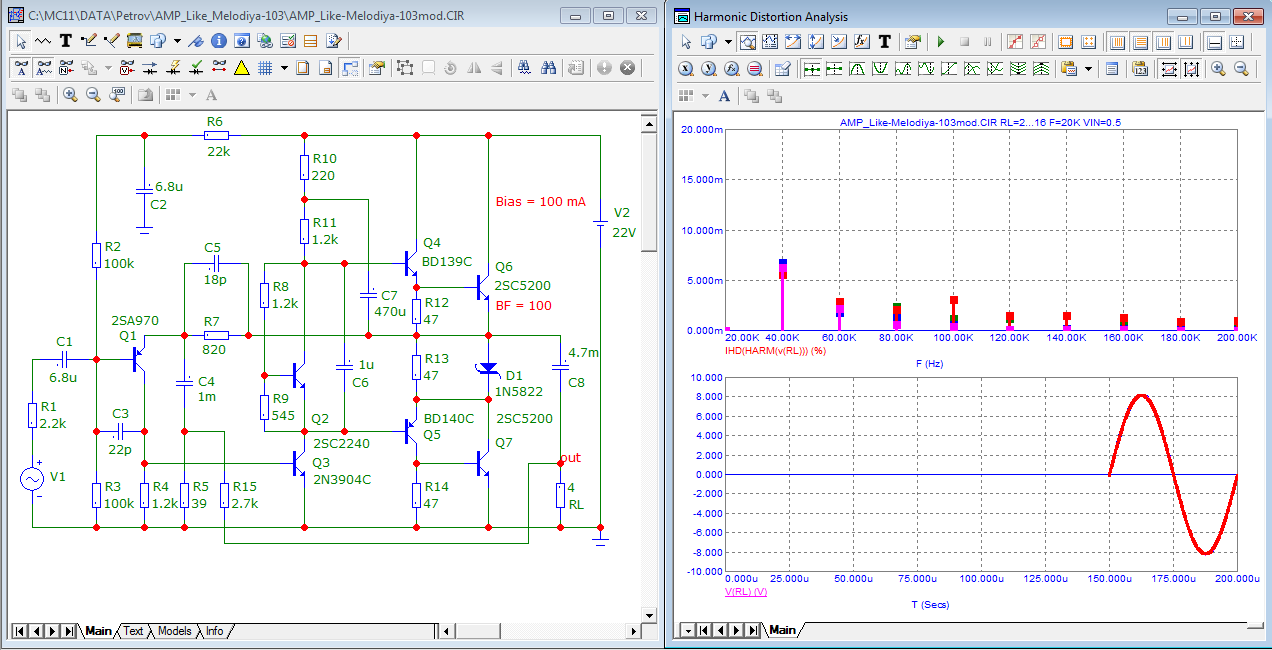The width and height of the screenshot is (1272, 650).
Task: Select the wire drawing mode tool
Action: 88,41
